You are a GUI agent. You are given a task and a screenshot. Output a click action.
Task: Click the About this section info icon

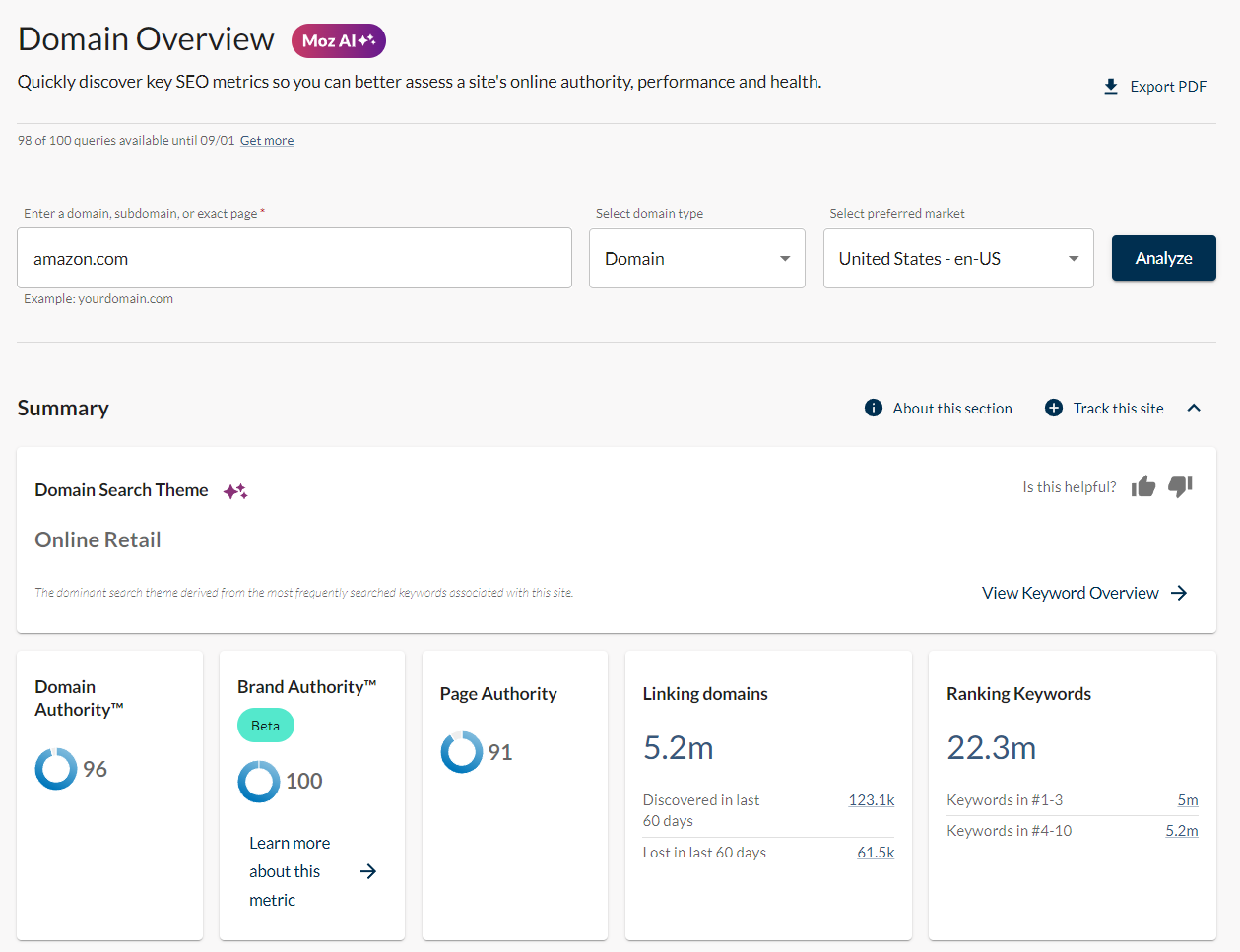click(x=874, y=408)
